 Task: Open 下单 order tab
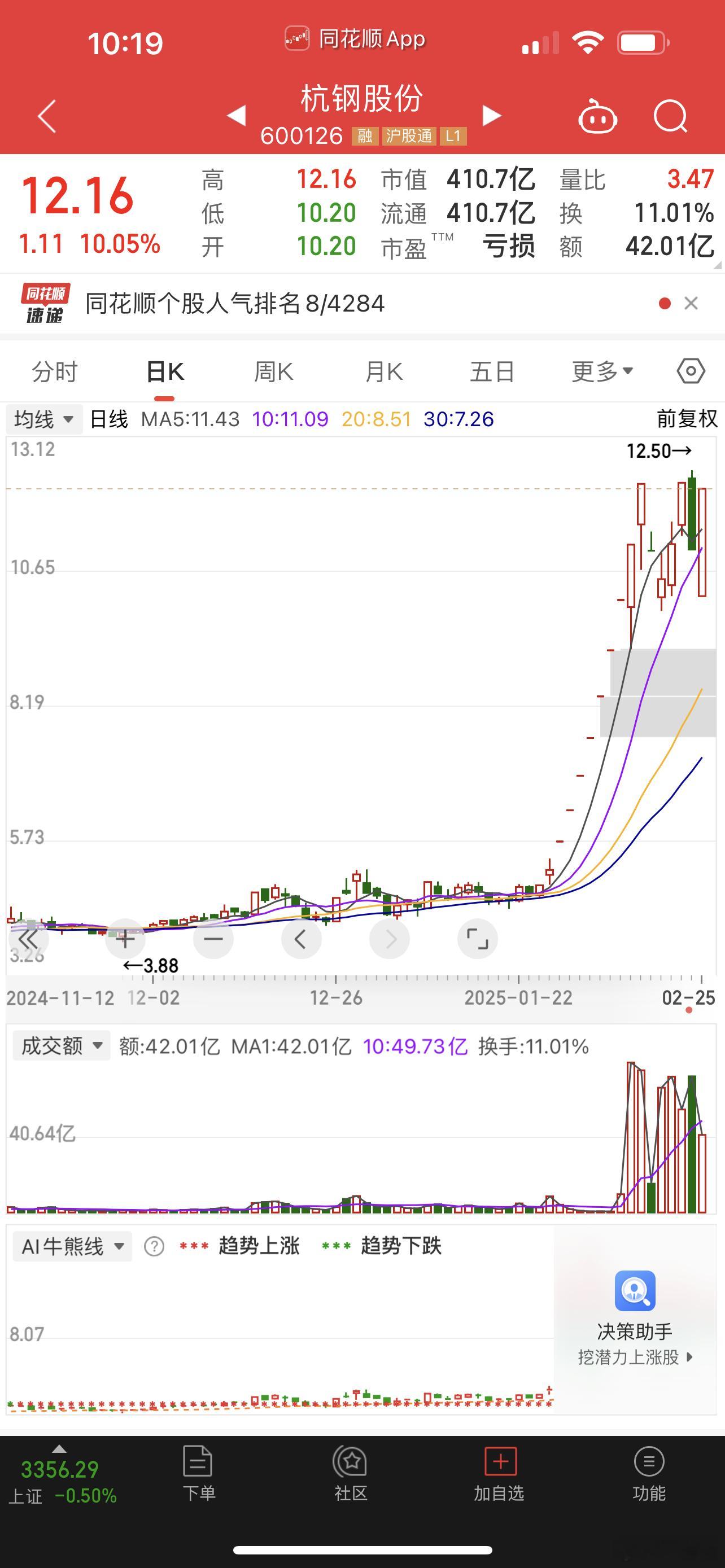point(198,1473)
